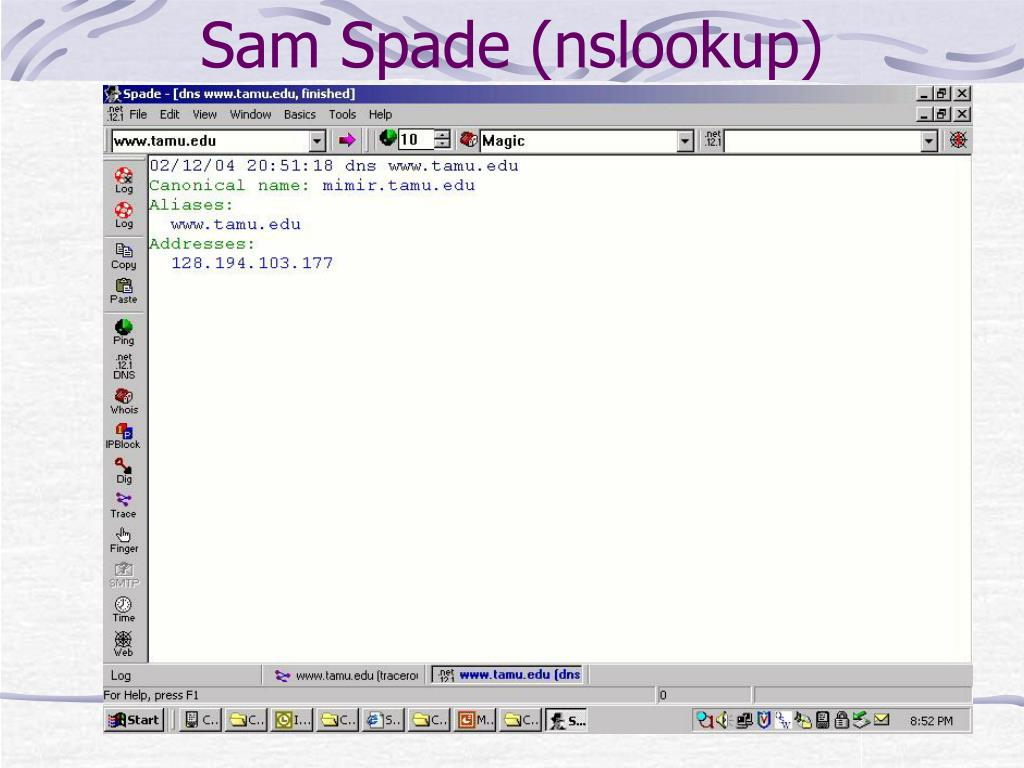Click the empty nameserver input field
This screenshot has width=1024, height=768.
tap(823, 140)
